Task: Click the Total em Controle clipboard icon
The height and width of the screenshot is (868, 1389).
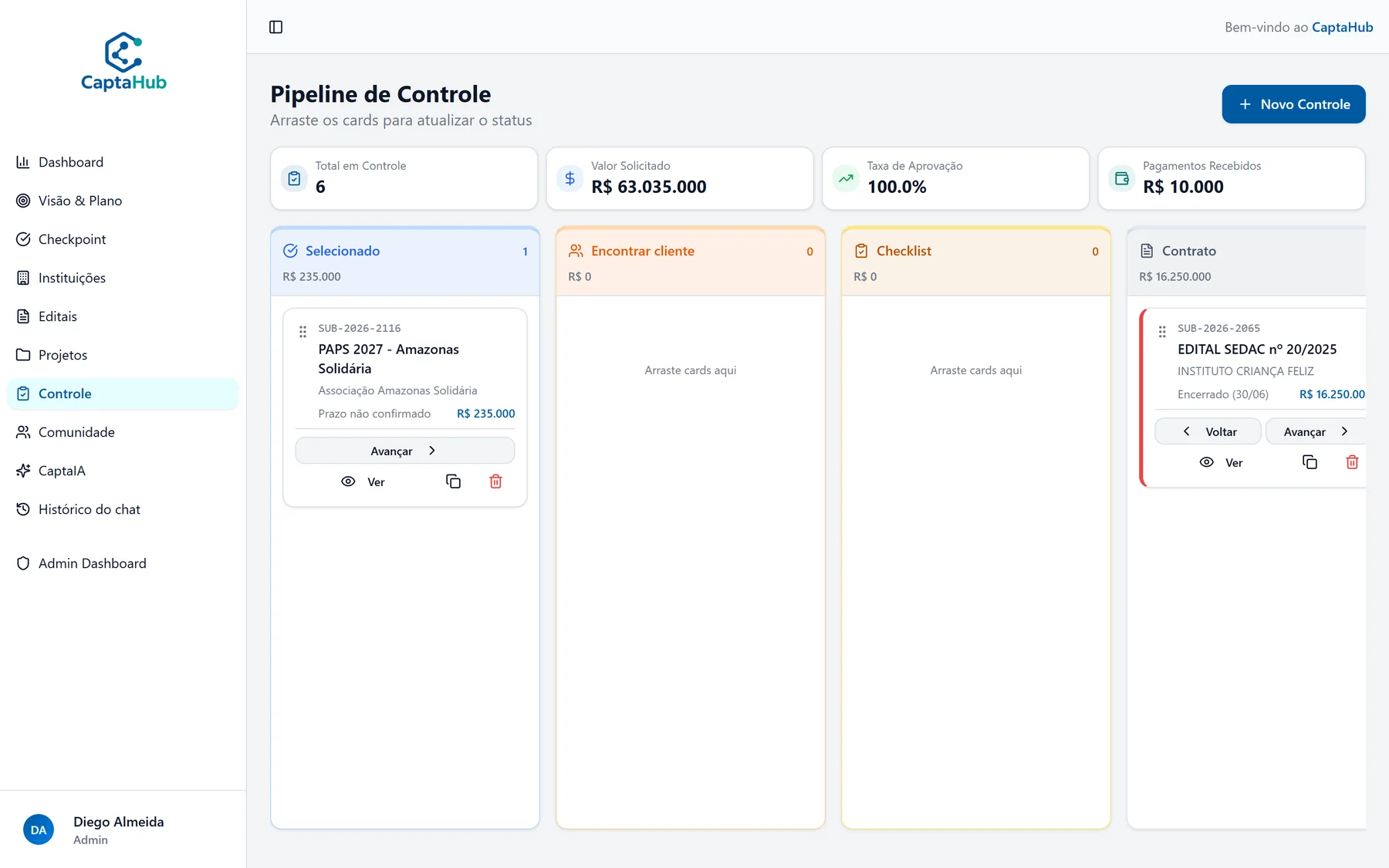Action: 294,178
